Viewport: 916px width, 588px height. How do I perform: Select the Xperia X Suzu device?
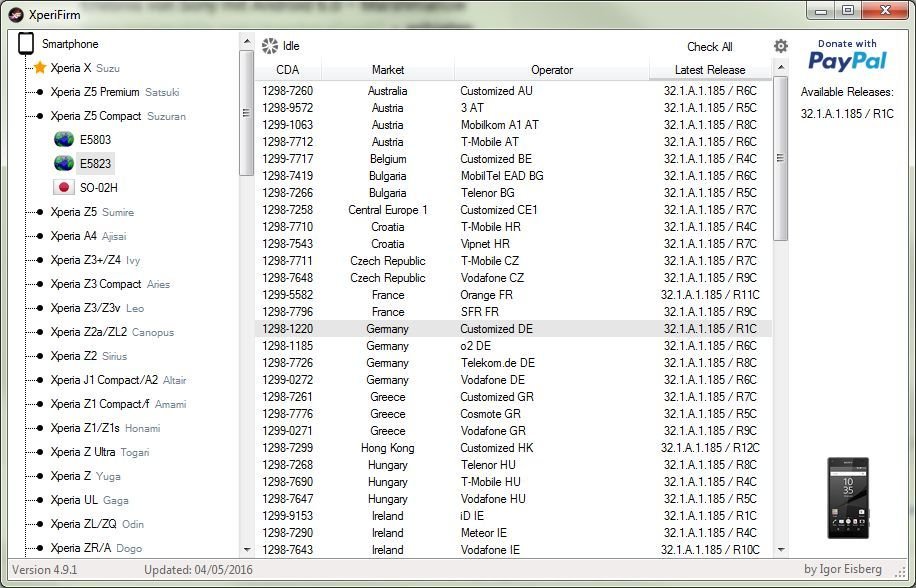coord(85,68)
